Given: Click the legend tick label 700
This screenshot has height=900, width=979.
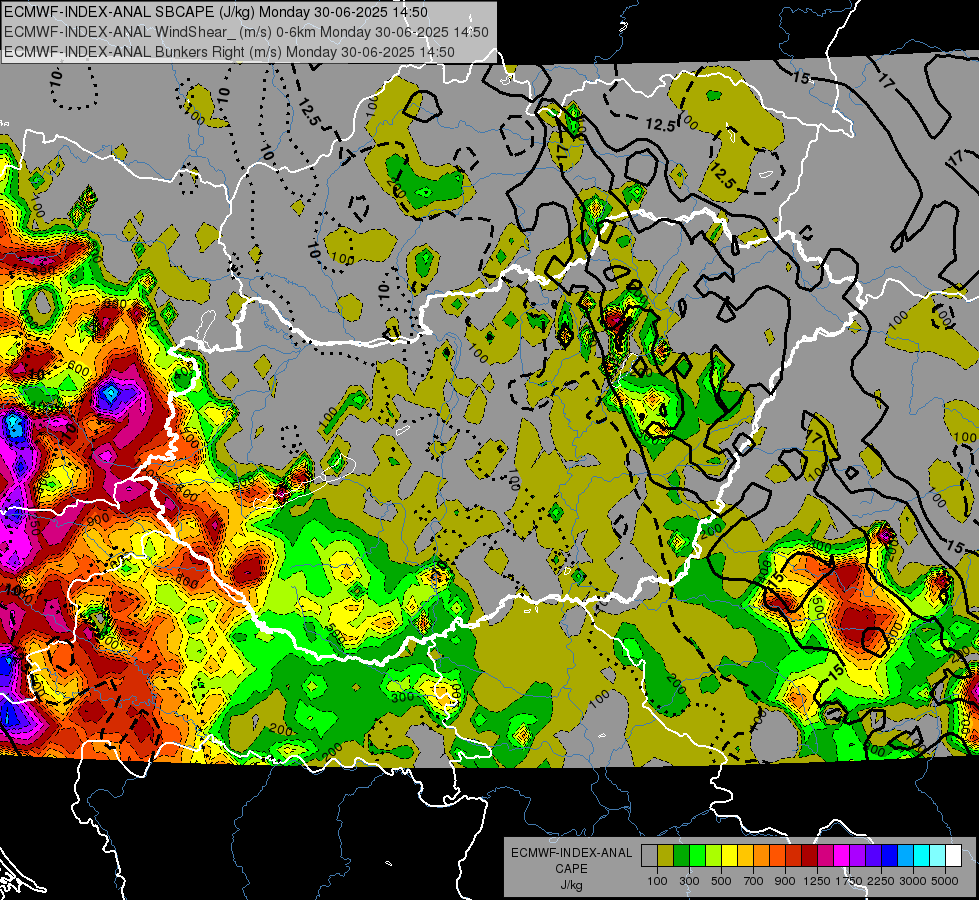Looking at the screenshot, I should pos(754,881).
